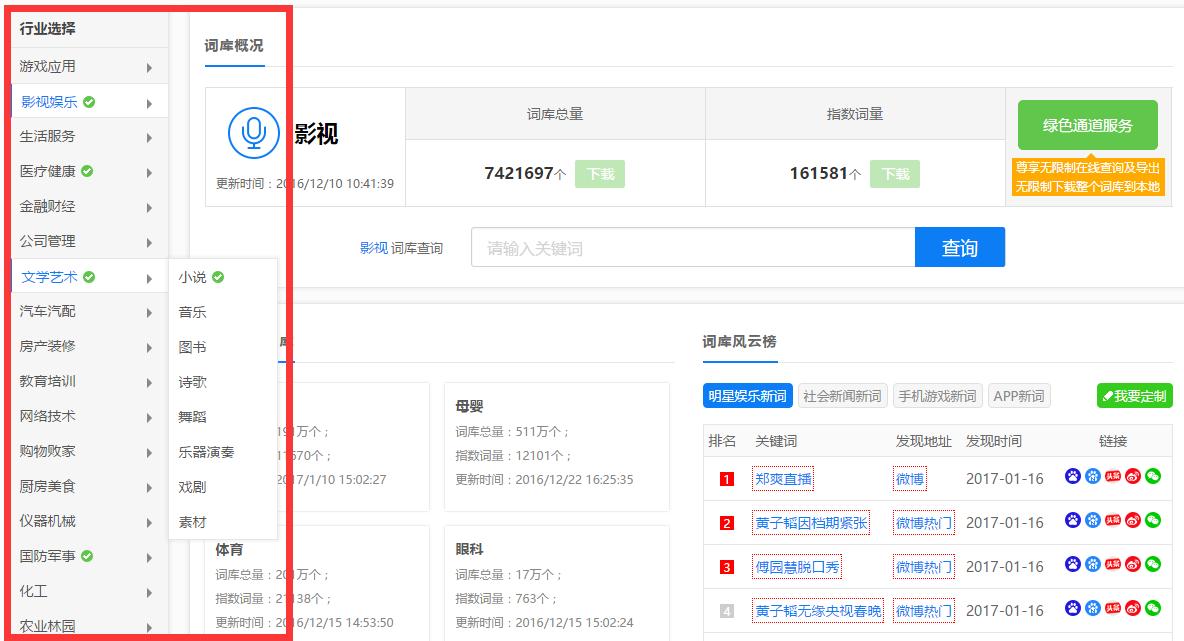The width and height of the screenshot is (1184, 641).
Task: Click the microphone icon in 影视 word bank panel
Action: tap(256, 133)
